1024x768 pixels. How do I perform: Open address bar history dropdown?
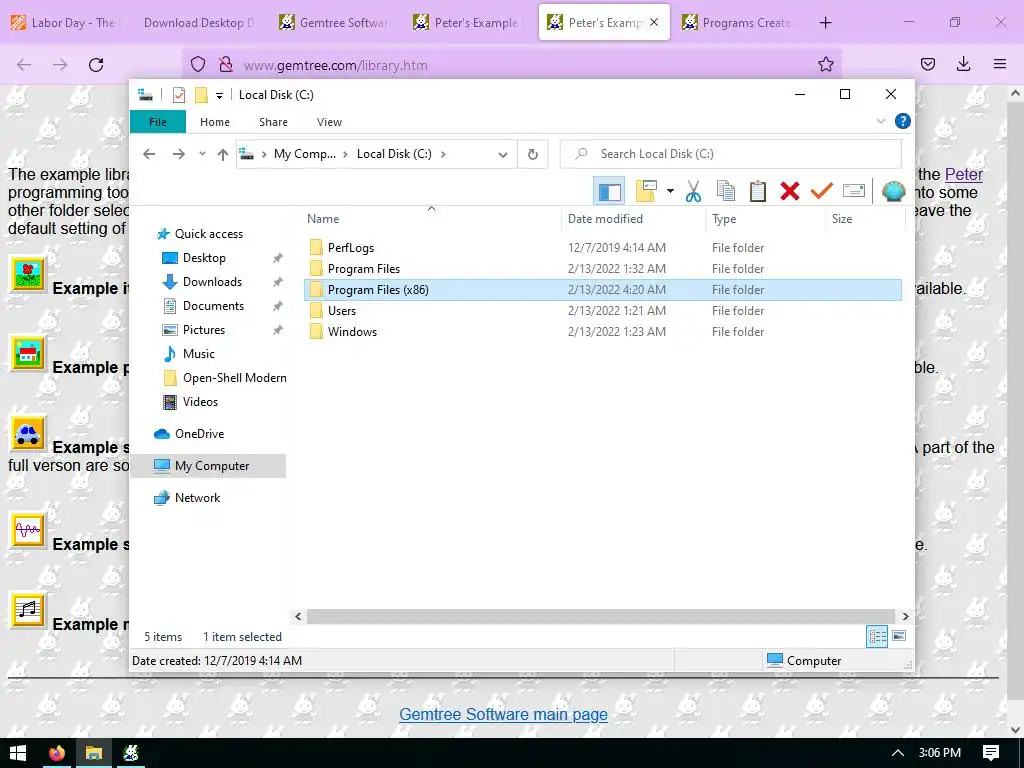tap(502, 155)
